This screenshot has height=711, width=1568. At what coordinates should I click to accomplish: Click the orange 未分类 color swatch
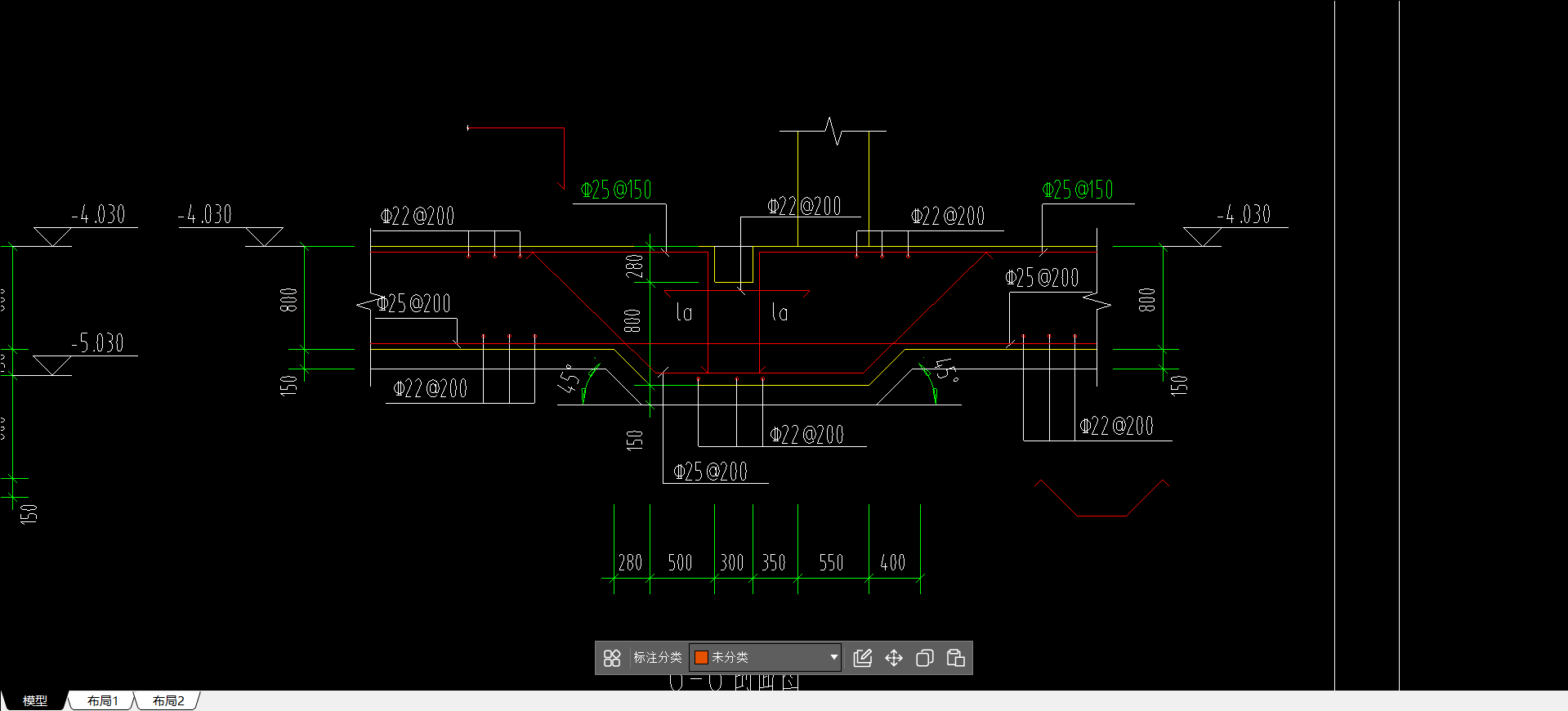point(701,657)
